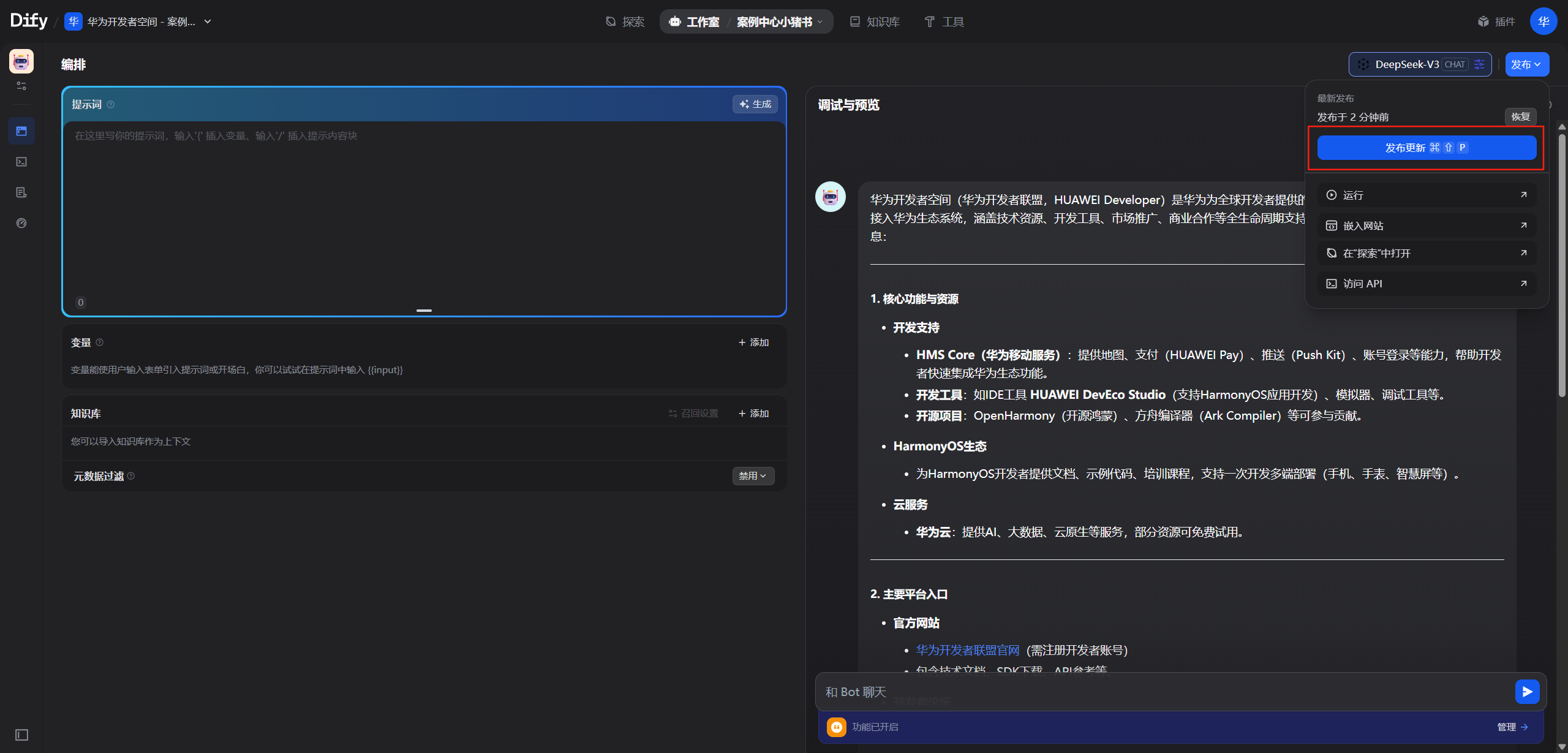Image resolution: width=1568 pixels, height=753 pixels.
Task: Click the prompt box resize handle
Action: coord(424,311)
